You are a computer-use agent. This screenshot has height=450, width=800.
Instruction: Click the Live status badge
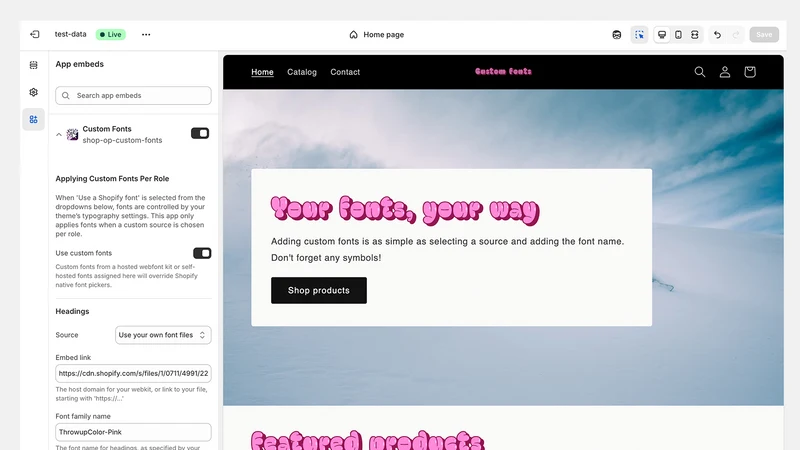(x=111, y=34)
